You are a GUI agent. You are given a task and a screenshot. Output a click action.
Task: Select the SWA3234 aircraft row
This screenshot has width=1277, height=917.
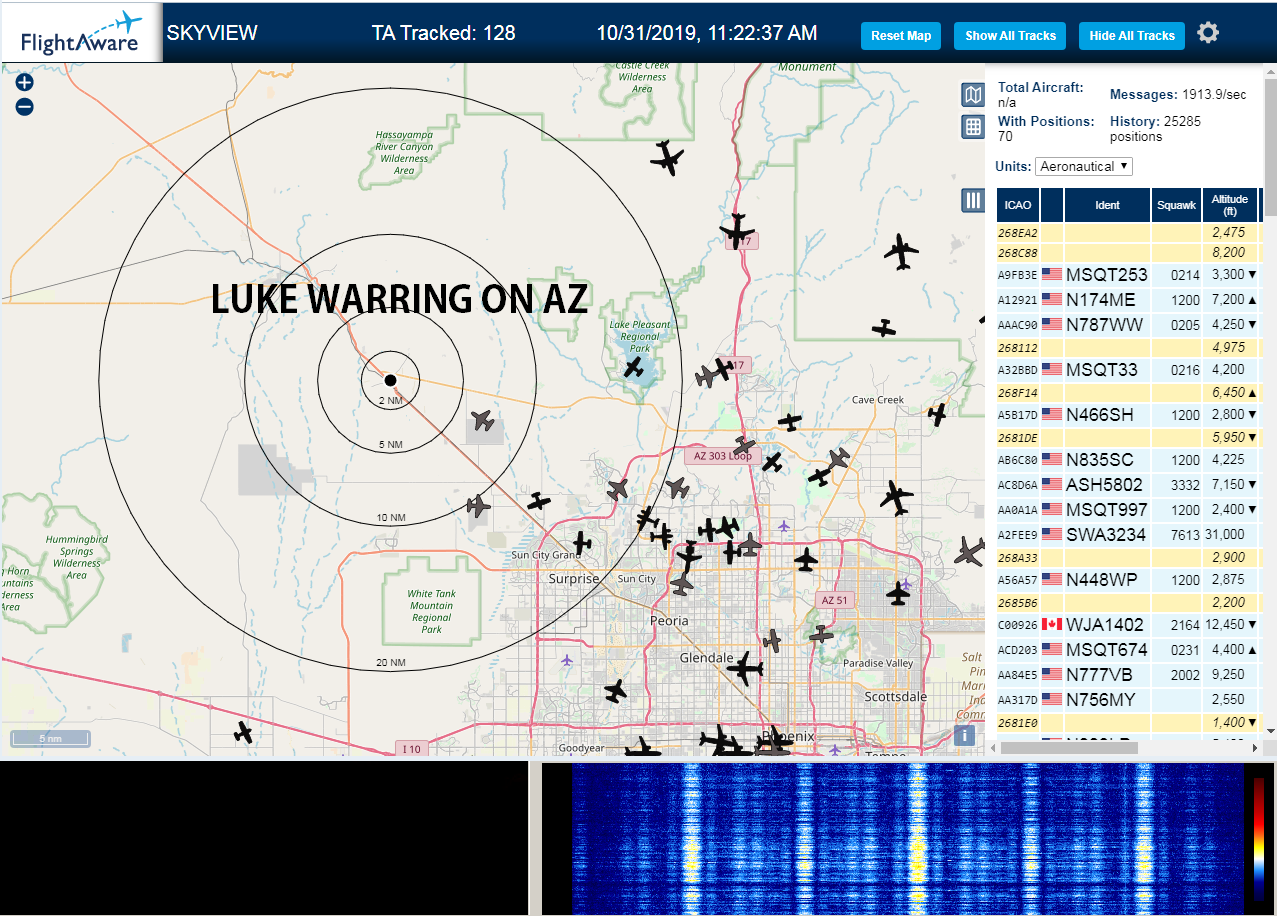point(1128,535)
